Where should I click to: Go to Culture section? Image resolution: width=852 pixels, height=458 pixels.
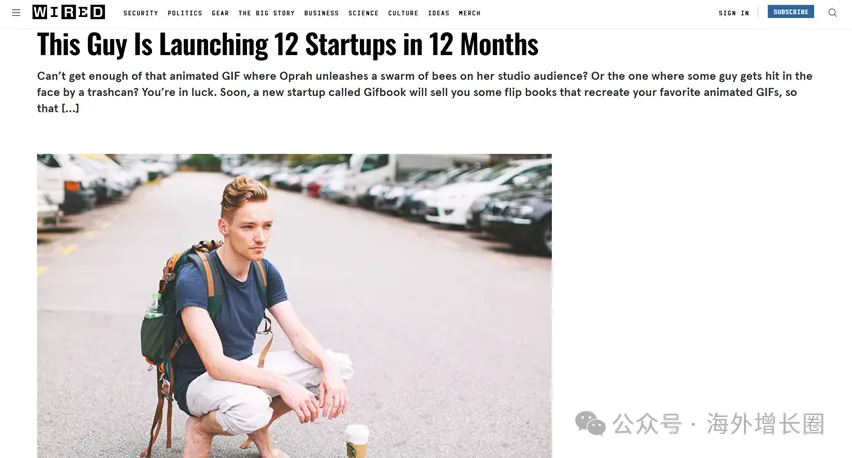[403, 13]
